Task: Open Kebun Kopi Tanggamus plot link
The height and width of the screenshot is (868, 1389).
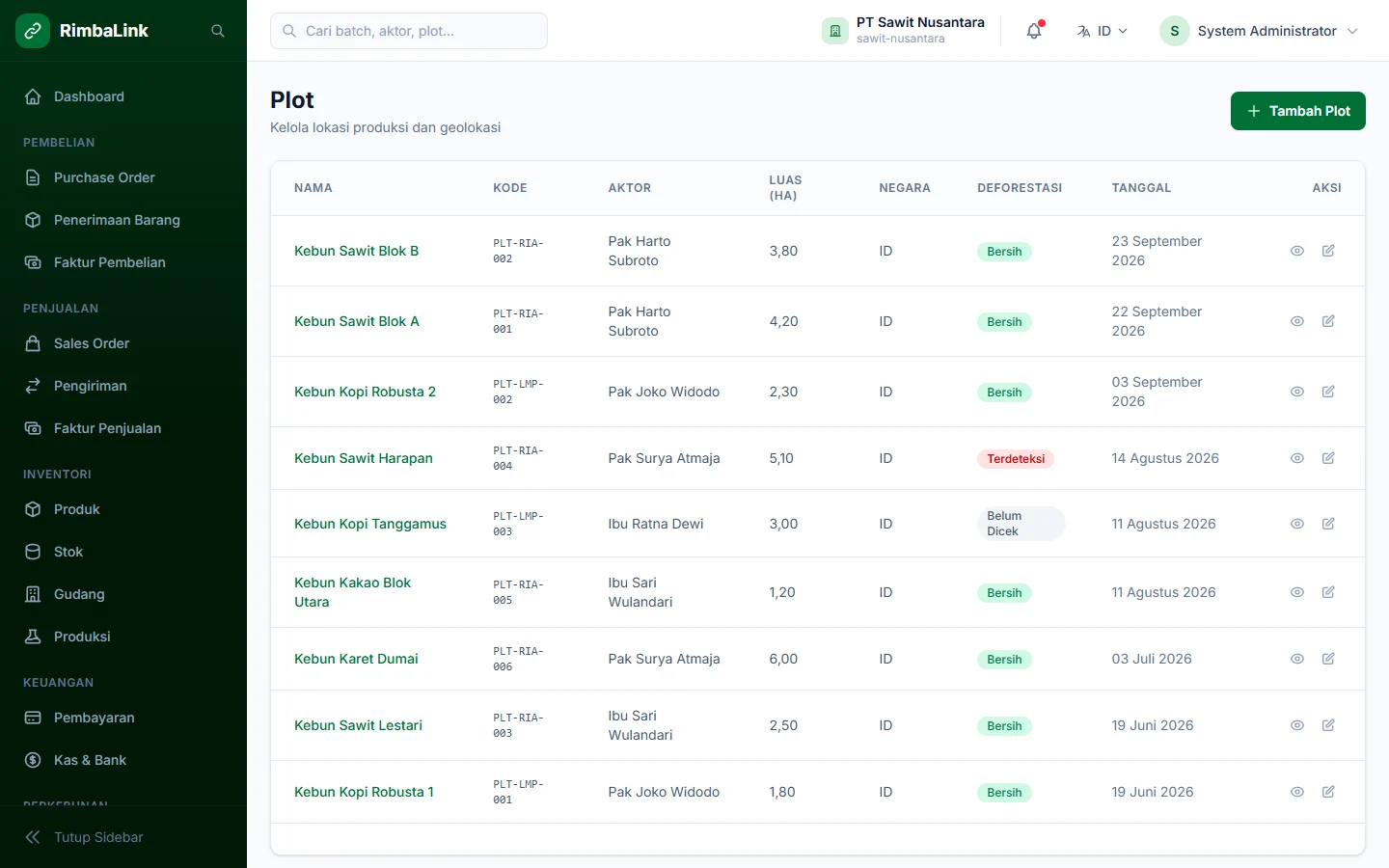Action: point(370,524)
